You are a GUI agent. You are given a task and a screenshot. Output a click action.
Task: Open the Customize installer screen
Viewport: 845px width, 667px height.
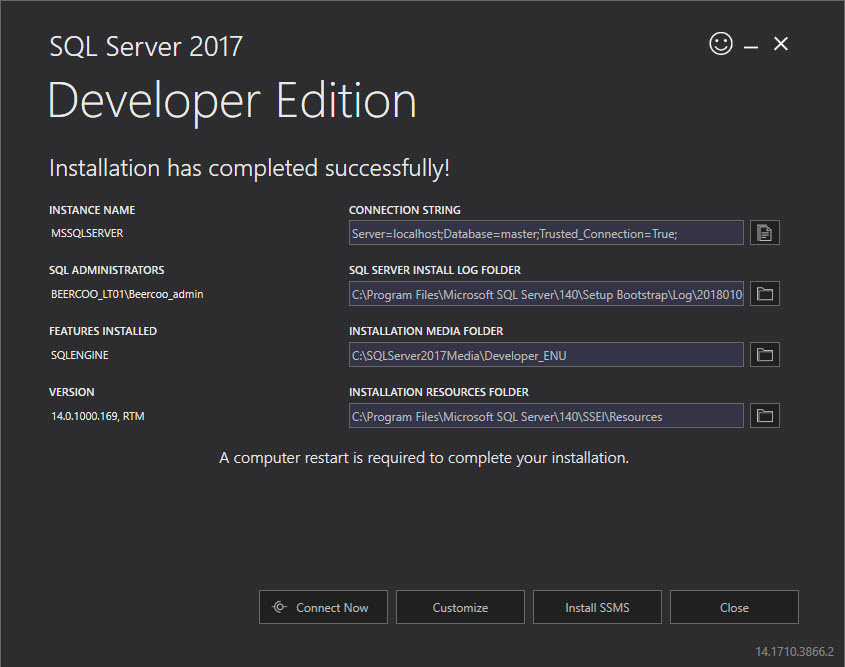coord(460,607)
